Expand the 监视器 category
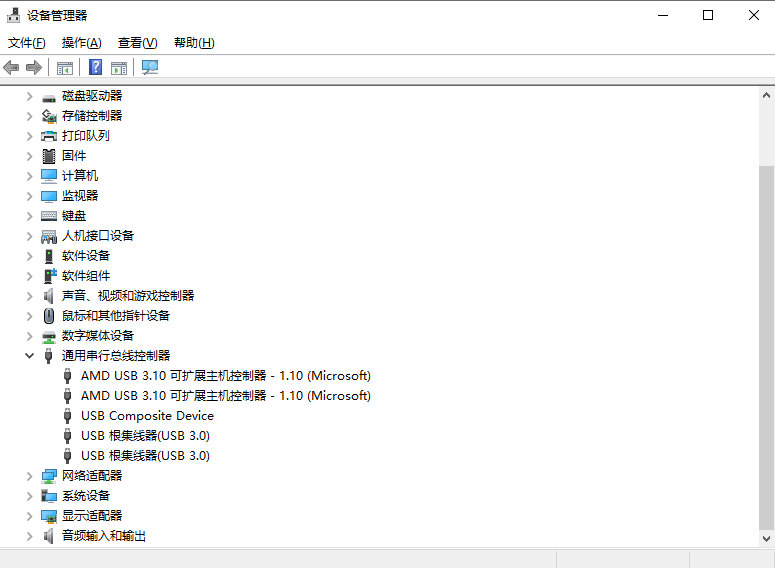The height and width of the screenshot is (568, 775). pyautogui.click(x=30, y=196)
